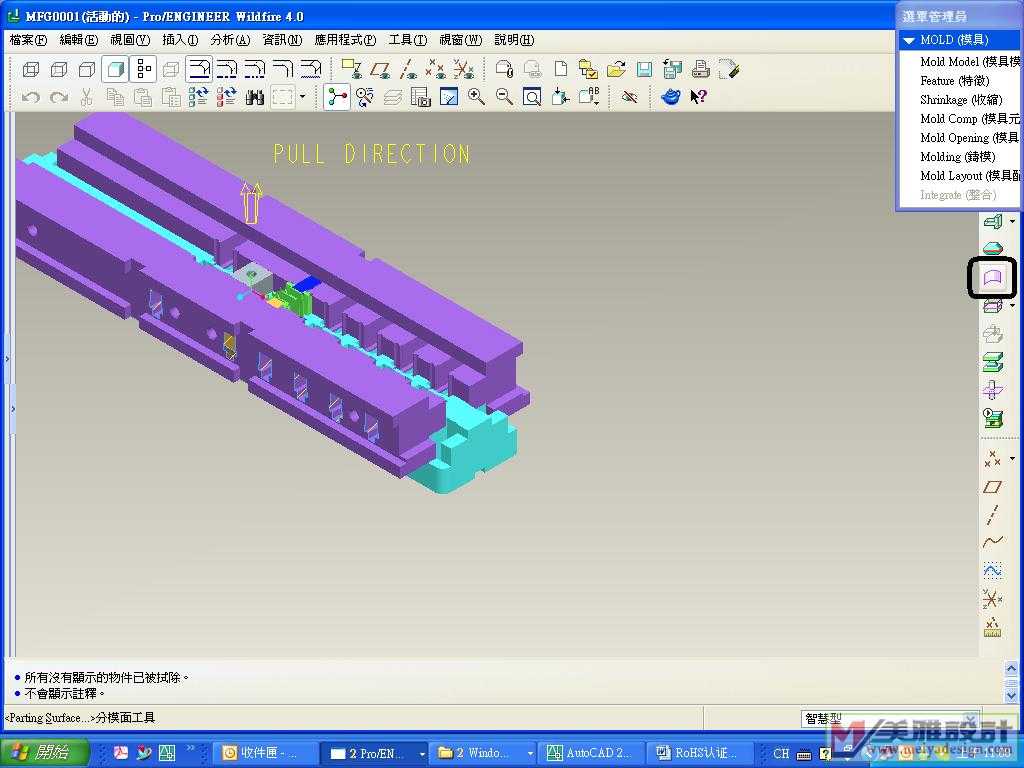Image resolution: width=1024 pixels, height=768 pixels.
Task: Toggle datum planes display on/off
Action: [380, 69]
